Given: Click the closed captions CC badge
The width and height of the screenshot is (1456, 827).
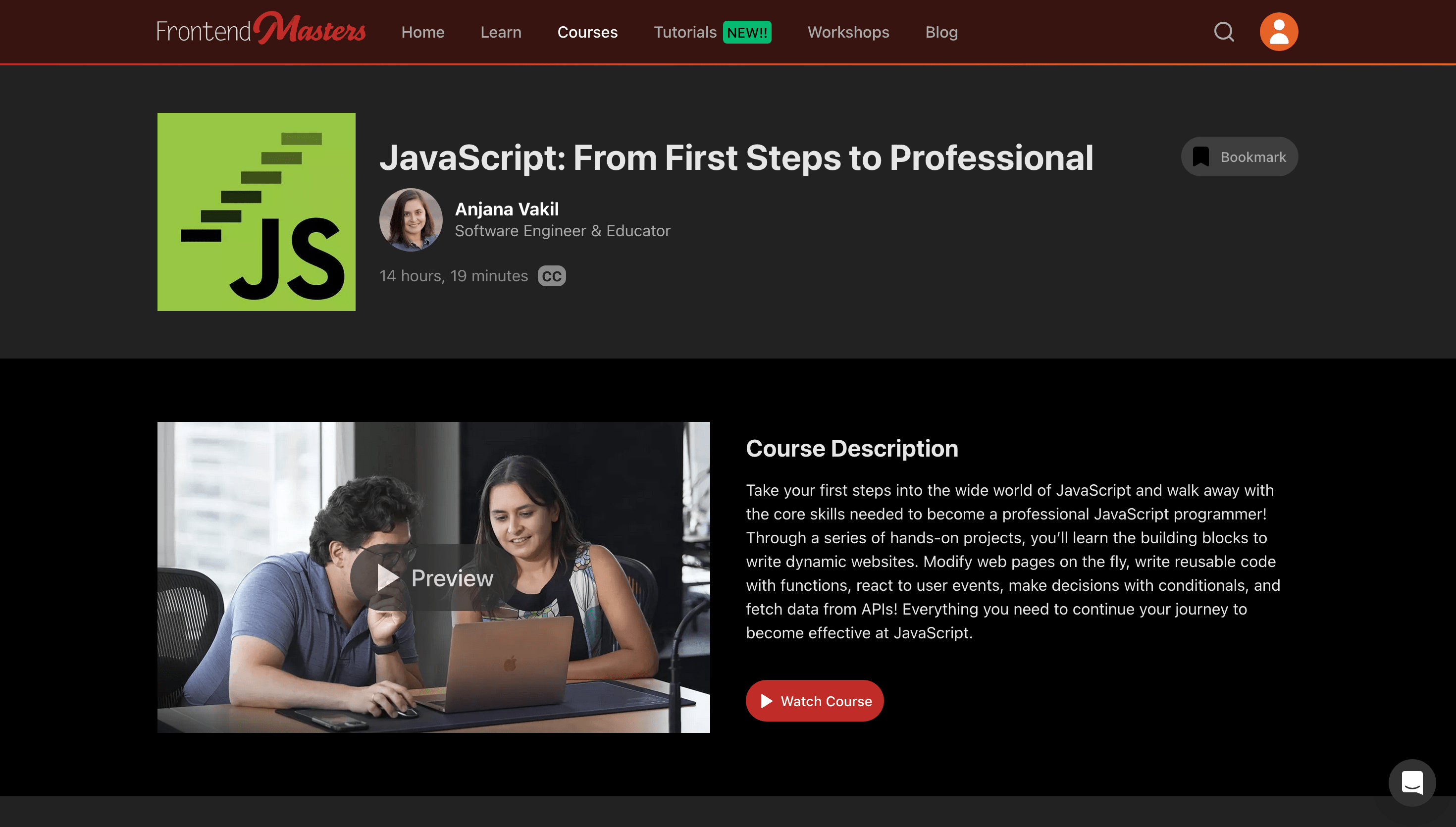Looking at the screenshot, I should click(551, 276).
